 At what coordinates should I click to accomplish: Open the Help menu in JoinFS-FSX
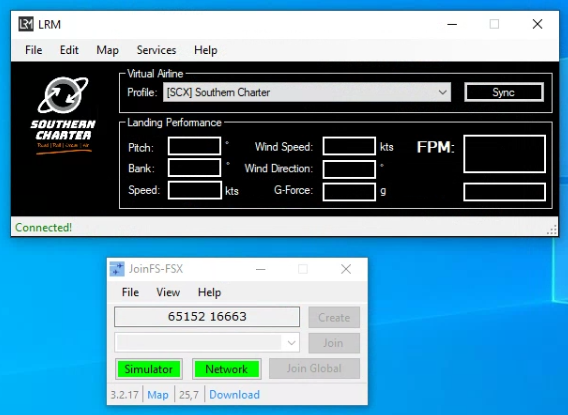click(x=209, y=292)
